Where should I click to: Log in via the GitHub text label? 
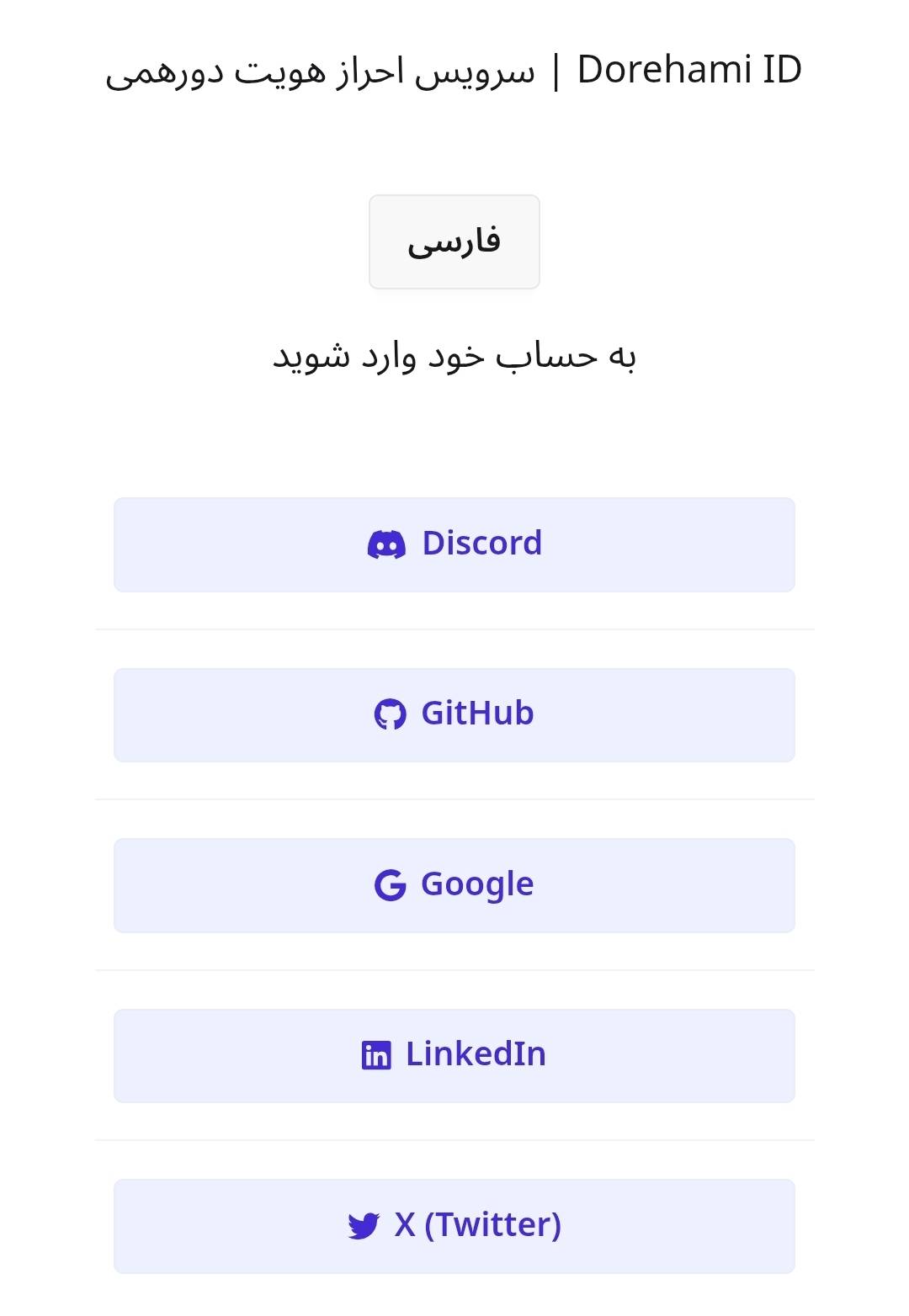477,714
